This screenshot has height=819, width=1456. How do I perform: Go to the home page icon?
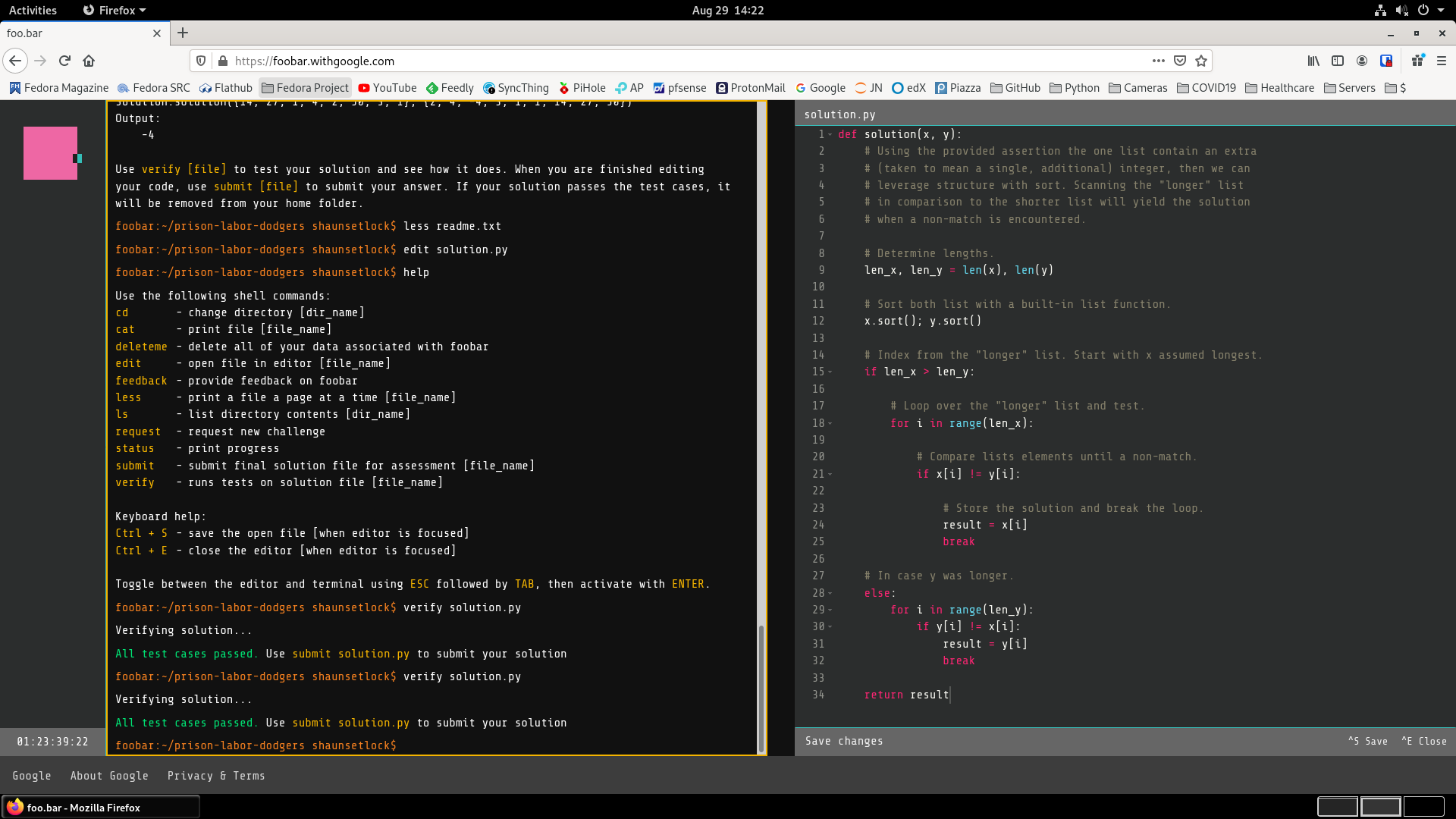(x=89, y=61)
